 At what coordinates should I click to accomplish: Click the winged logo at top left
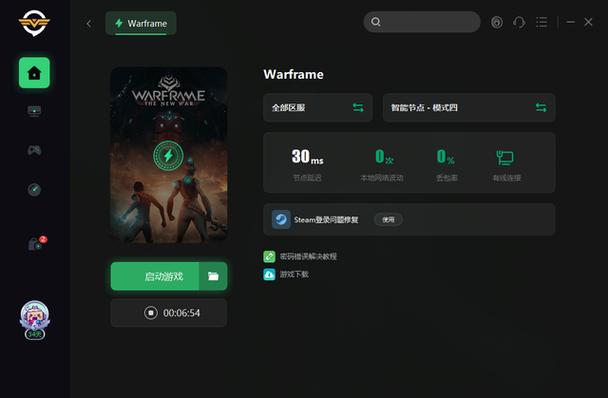pyautogui.click(x=34, y=23)
